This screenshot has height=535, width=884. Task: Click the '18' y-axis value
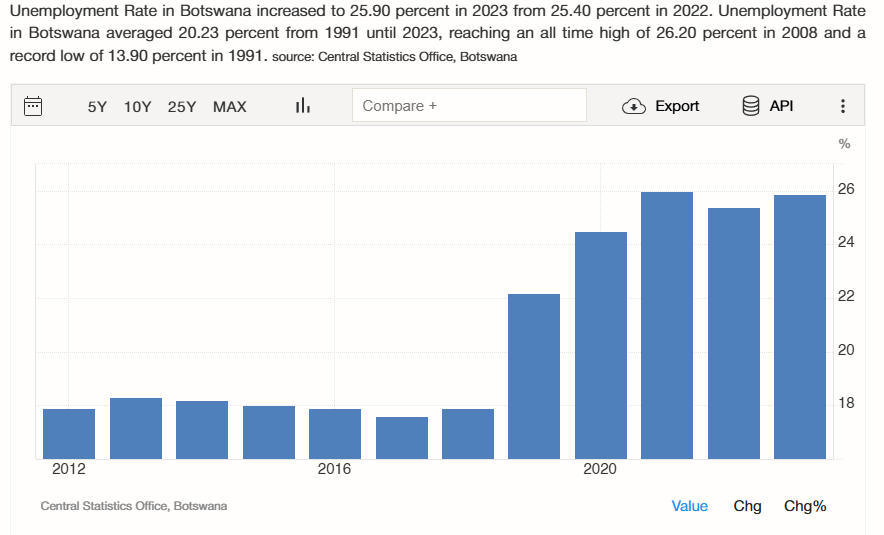846,404
